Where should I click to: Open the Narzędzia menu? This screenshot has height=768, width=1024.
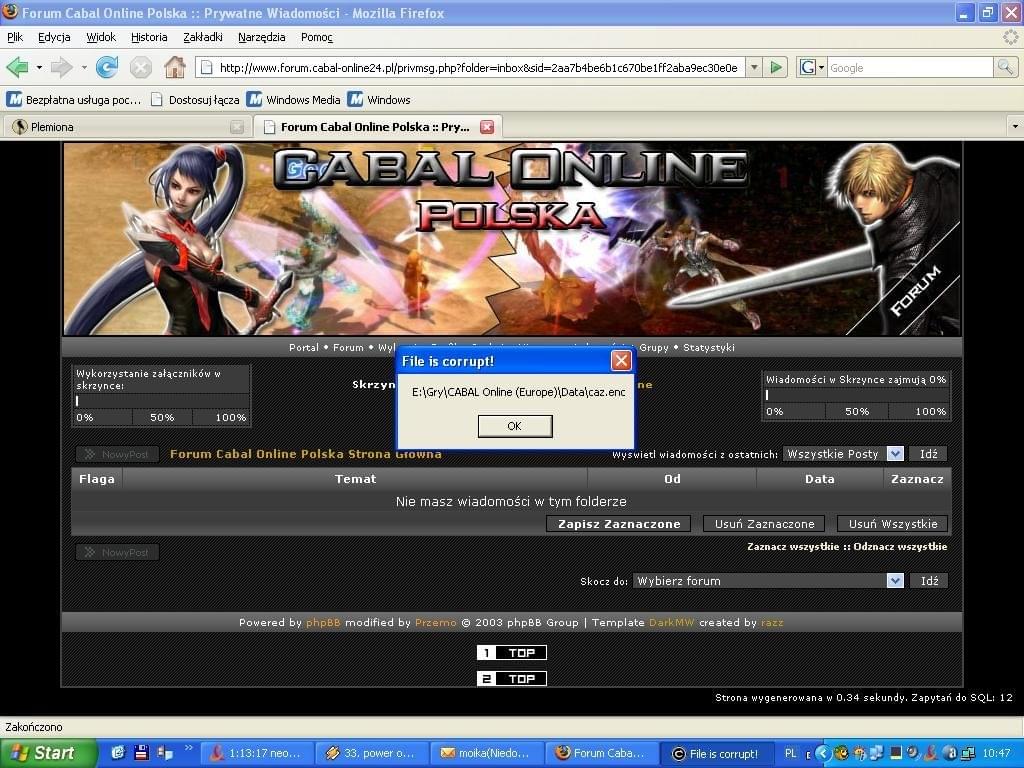[262, 37]
